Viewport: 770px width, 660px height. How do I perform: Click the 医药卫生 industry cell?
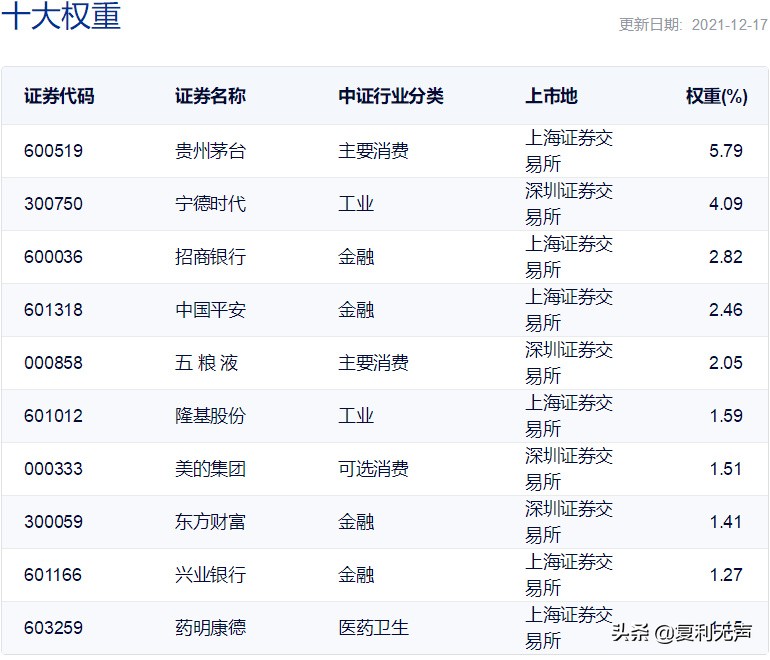pos(373,628)
